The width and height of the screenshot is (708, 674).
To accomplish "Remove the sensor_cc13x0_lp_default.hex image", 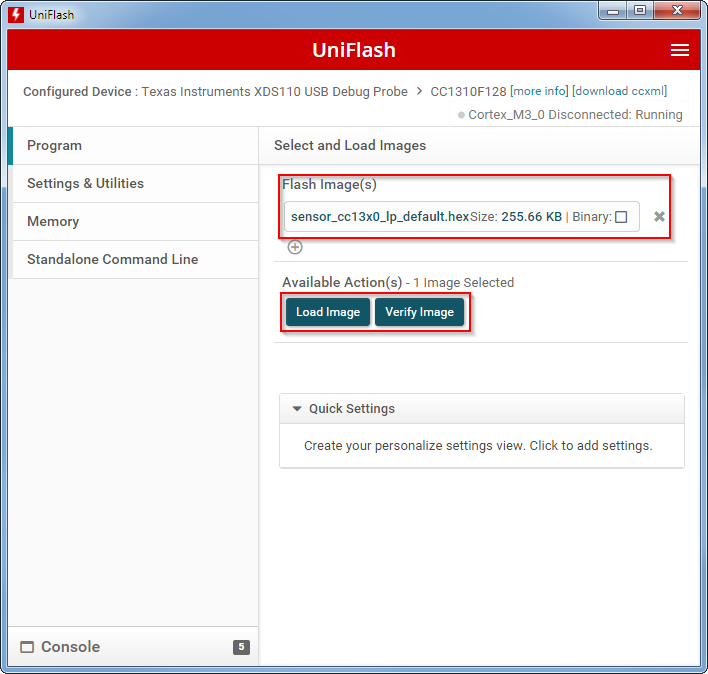I will tap(659, 217).
